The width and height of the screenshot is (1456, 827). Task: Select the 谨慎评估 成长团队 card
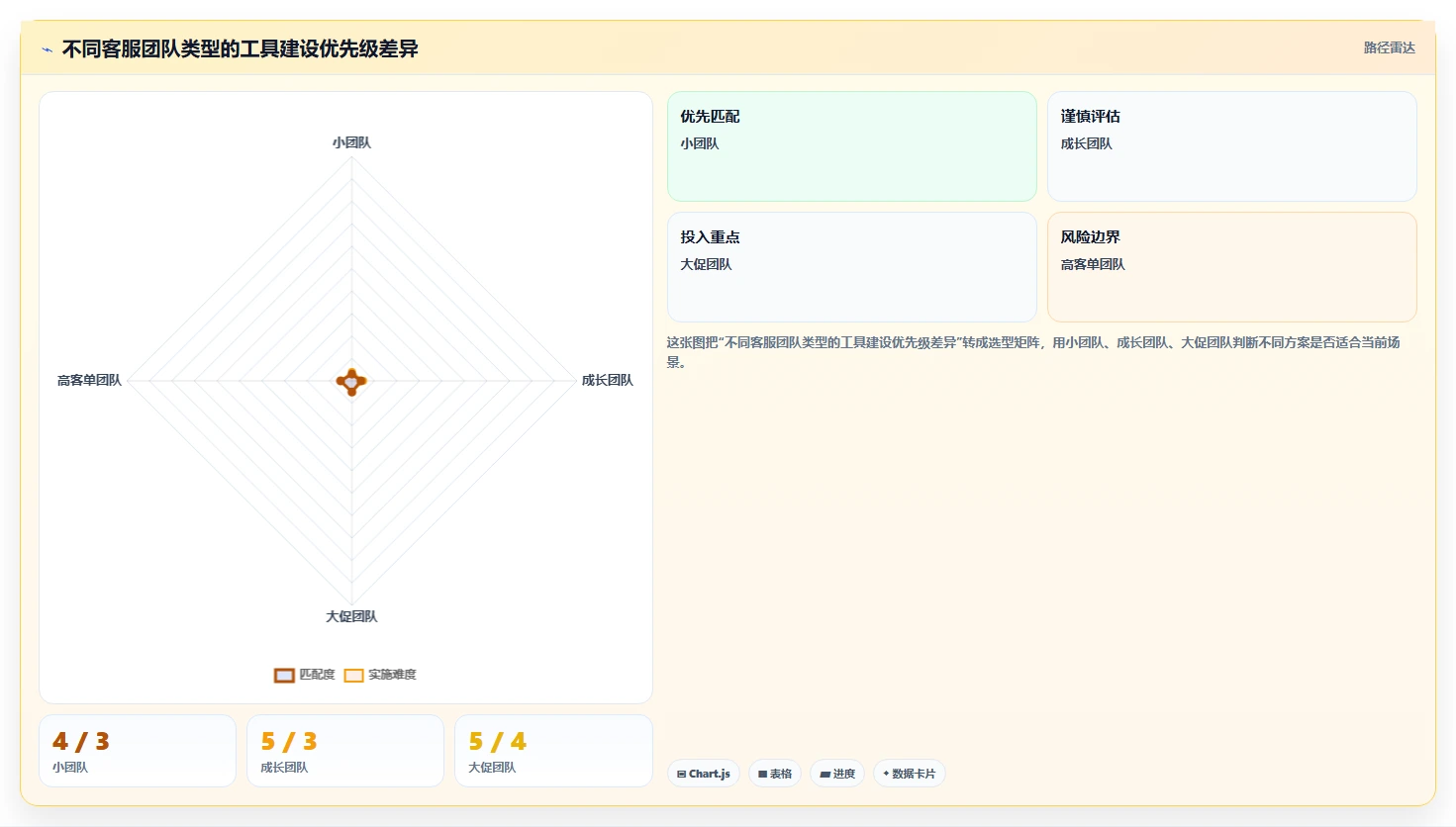tap(1232, 146)
